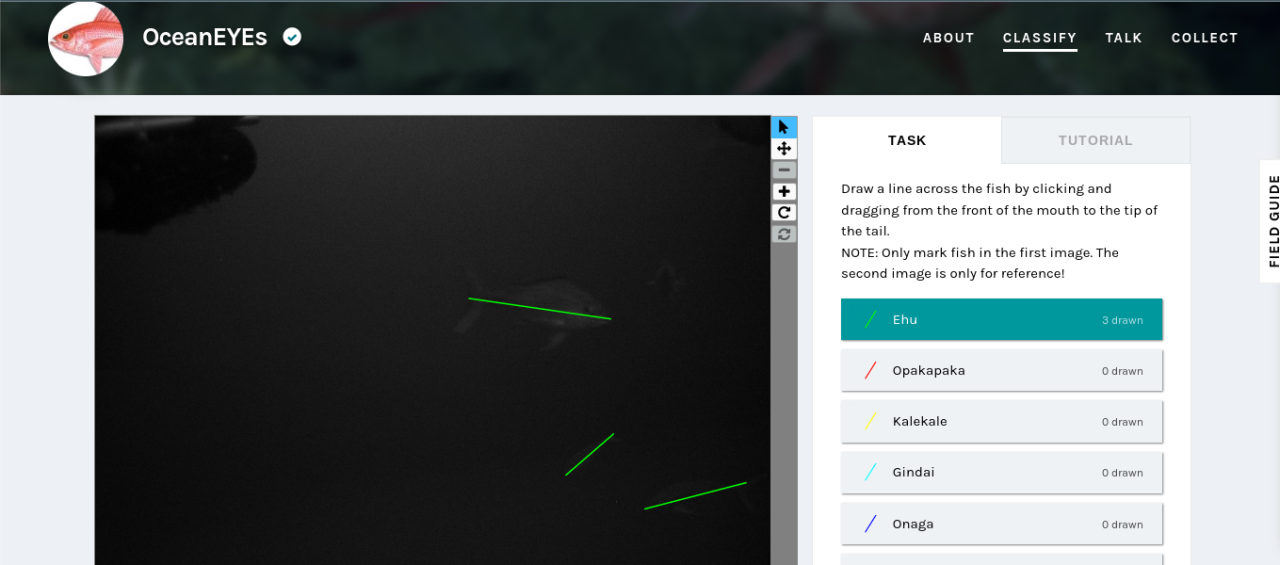Click the yellow Kalekale line icon

[870, 422]
